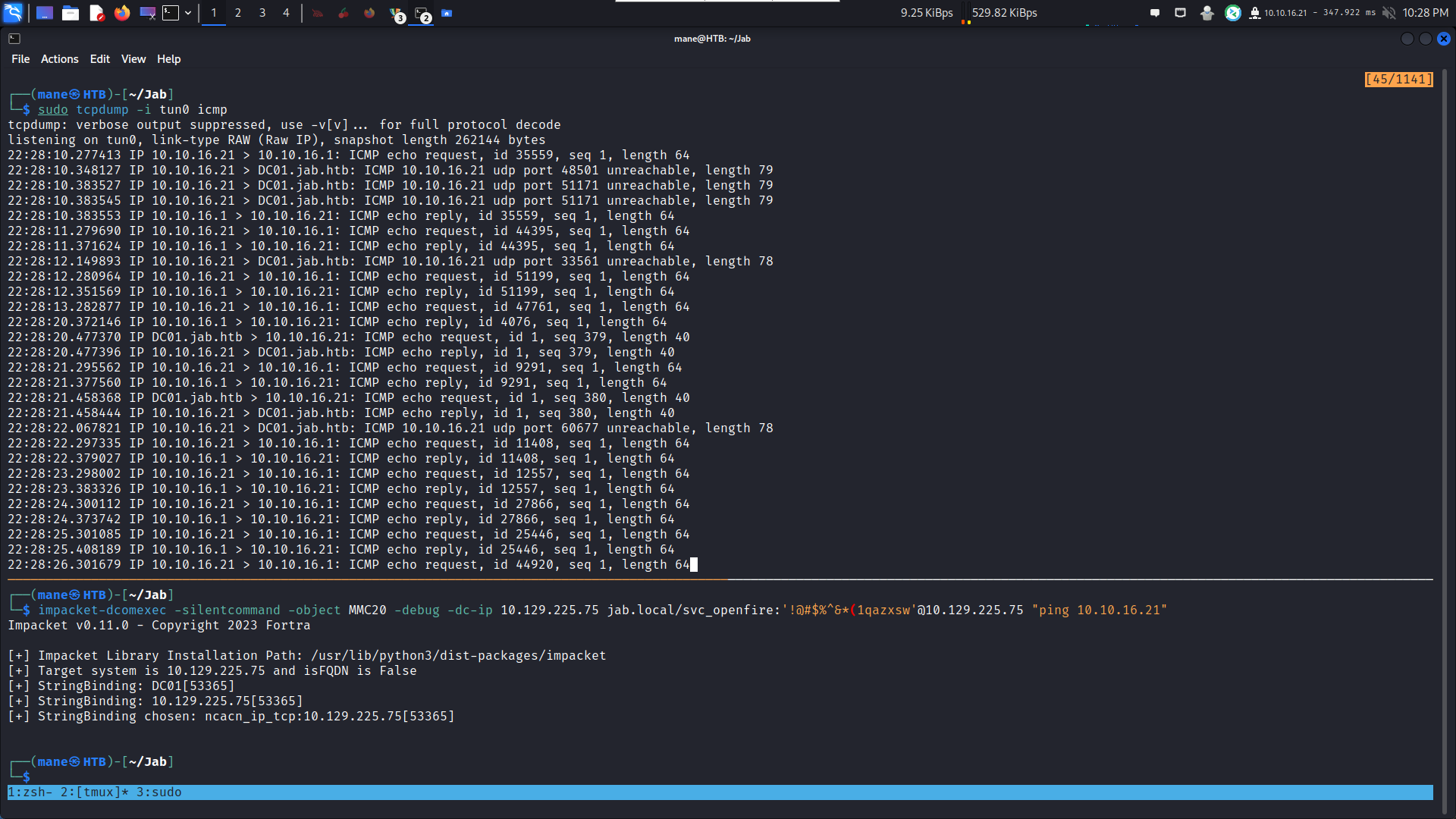The height and width of the screenshot is (819, 1456).
Task: Minimize the terminal window
Action: pyautogui.click(x=1407, y=39)
